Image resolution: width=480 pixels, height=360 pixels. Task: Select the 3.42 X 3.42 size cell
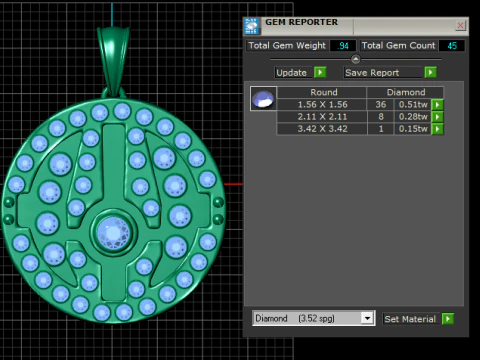click(322, 129)
